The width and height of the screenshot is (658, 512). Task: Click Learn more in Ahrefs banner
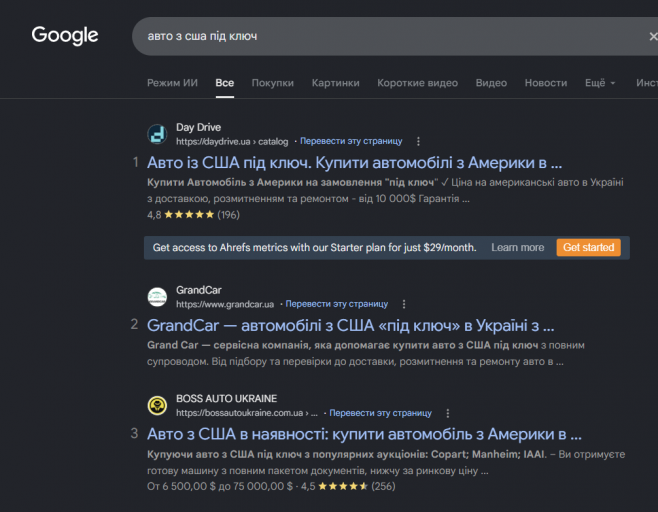point(517,248)
